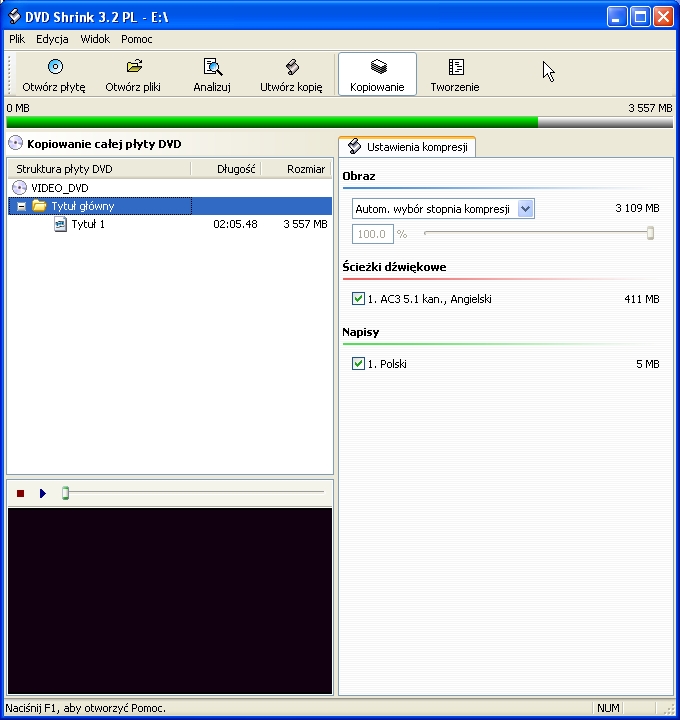
Task: Stop the preview with the red stop button
Action: tap(20, 493)
